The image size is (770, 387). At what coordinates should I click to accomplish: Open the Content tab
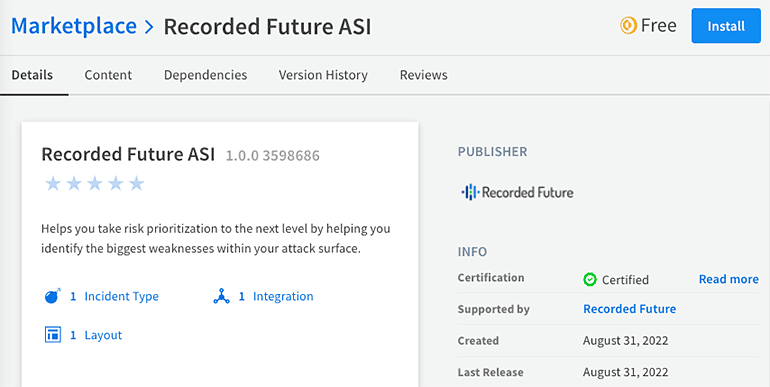click(108, 75)
